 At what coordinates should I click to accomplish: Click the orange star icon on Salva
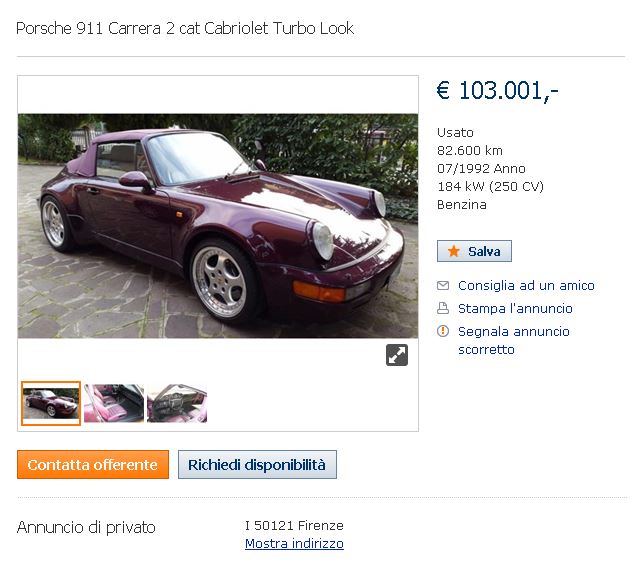(454, 251)
